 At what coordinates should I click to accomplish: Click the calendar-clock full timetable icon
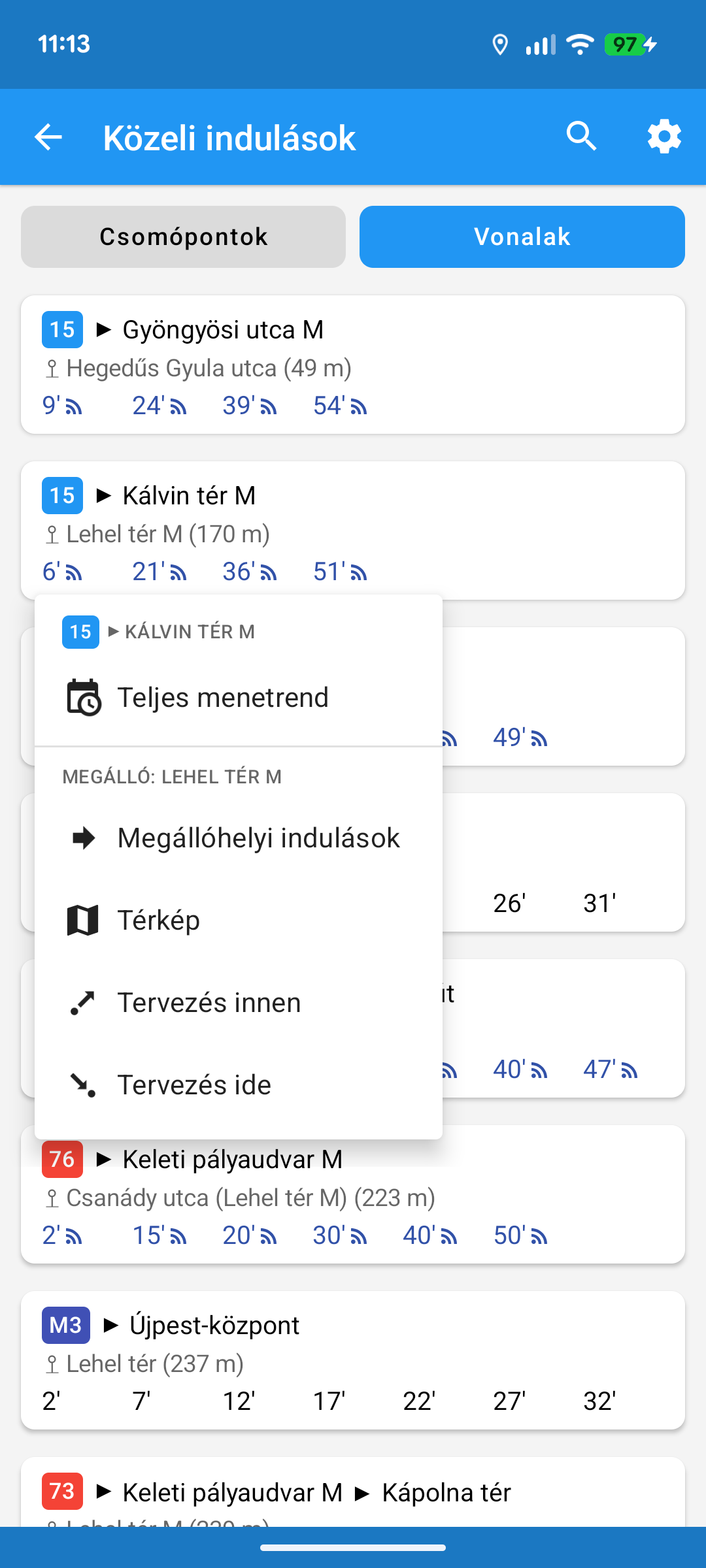click(84, 698)
